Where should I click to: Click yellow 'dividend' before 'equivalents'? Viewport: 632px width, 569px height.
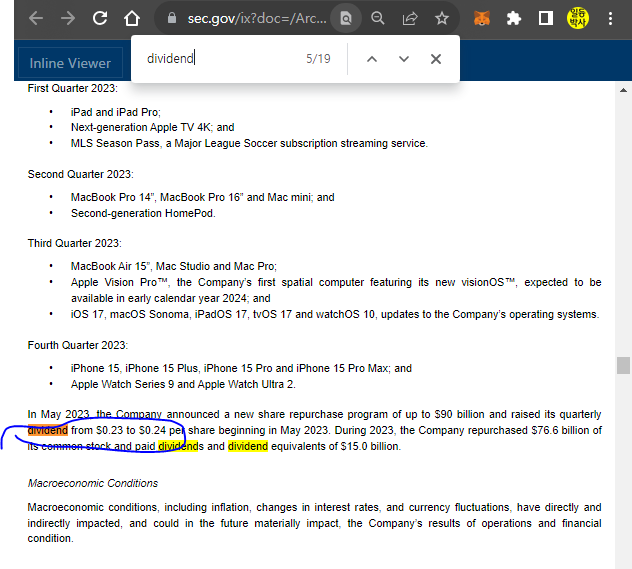coord(248,446)
